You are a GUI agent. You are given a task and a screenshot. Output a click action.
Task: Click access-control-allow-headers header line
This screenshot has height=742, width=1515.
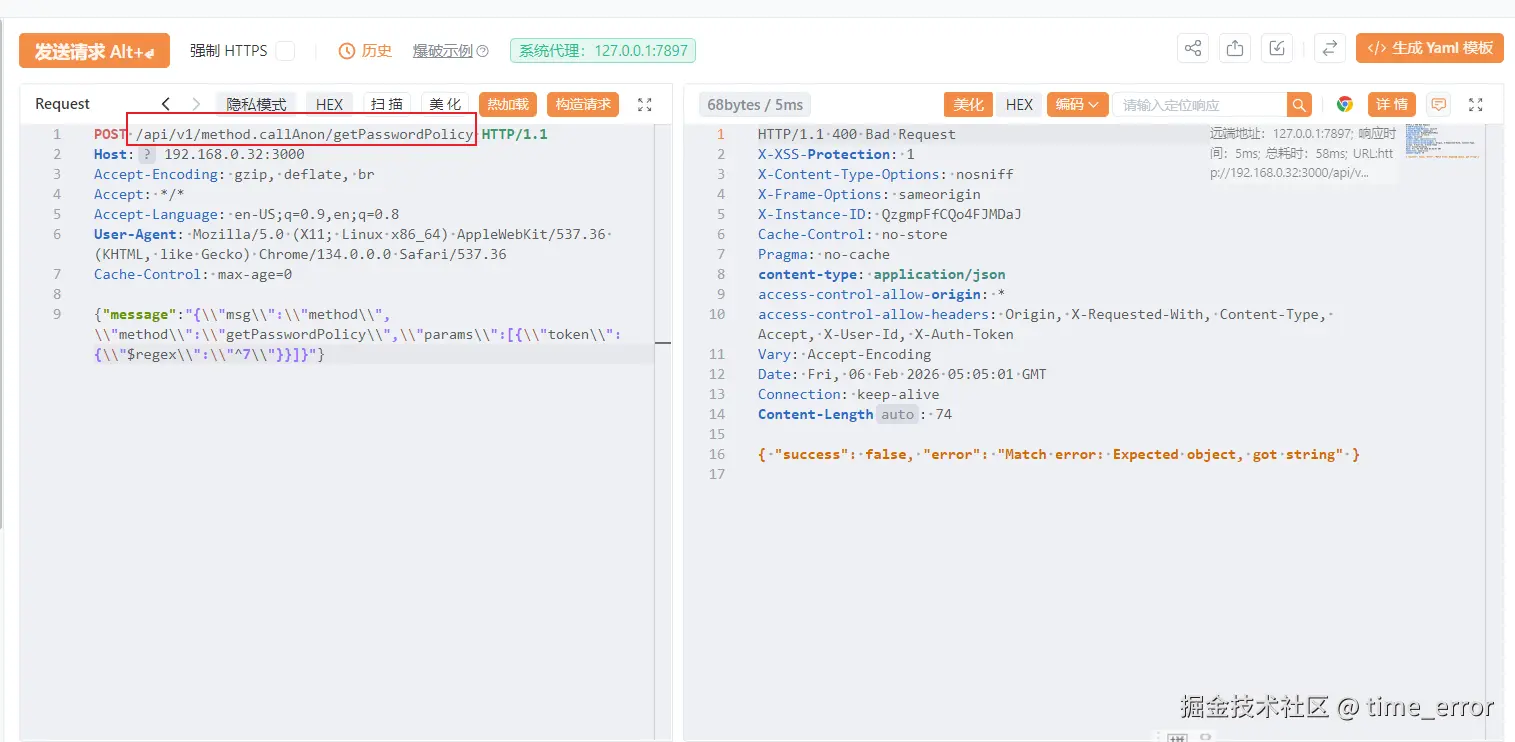click(x=1044, y=324)
